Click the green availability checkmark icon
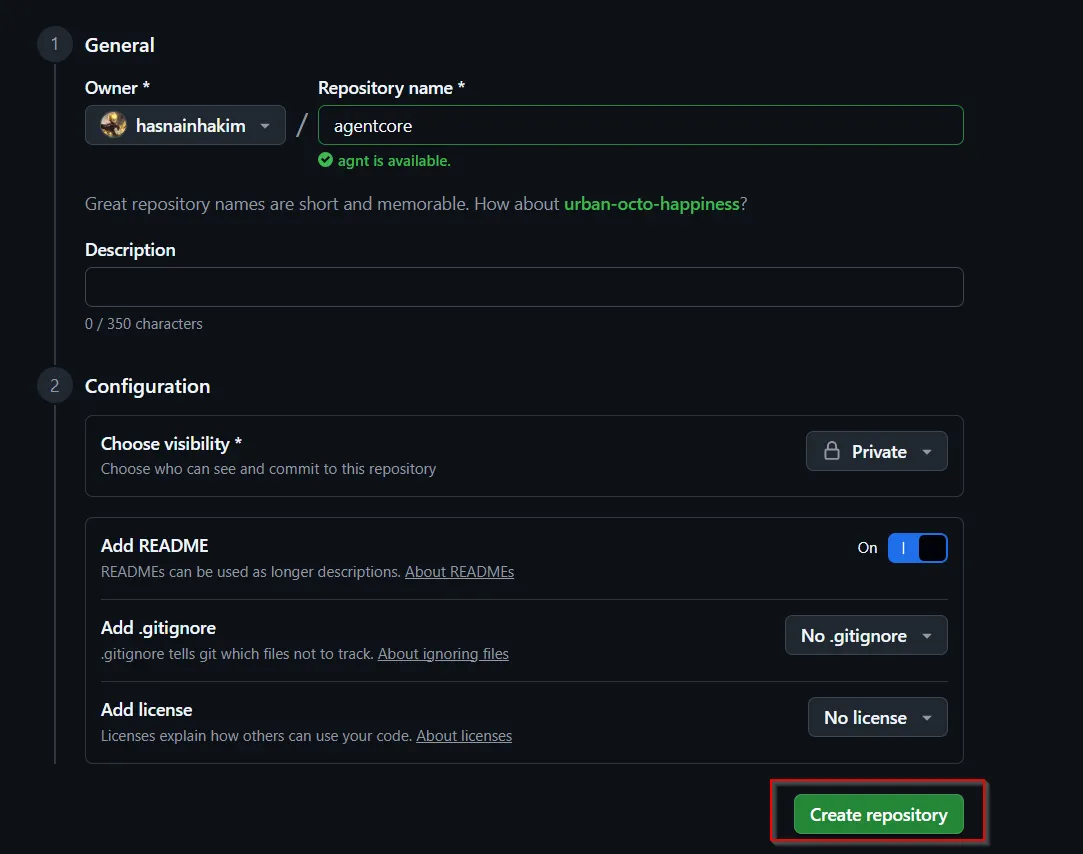The width and height of the screenshot is (1083, 854). pos(324,160)
